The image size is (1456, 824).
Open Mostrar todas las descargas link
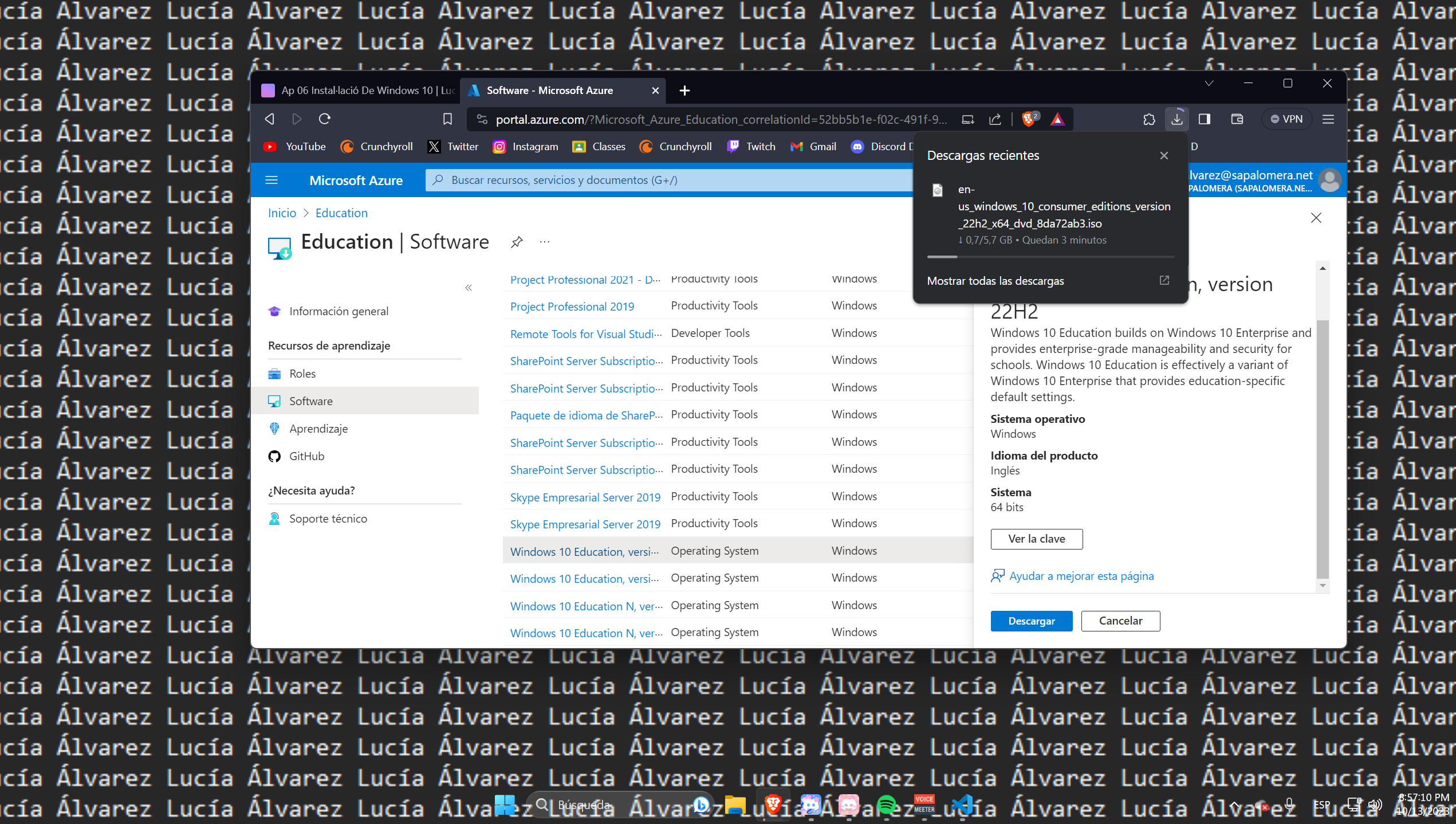(x=995, y=281)
